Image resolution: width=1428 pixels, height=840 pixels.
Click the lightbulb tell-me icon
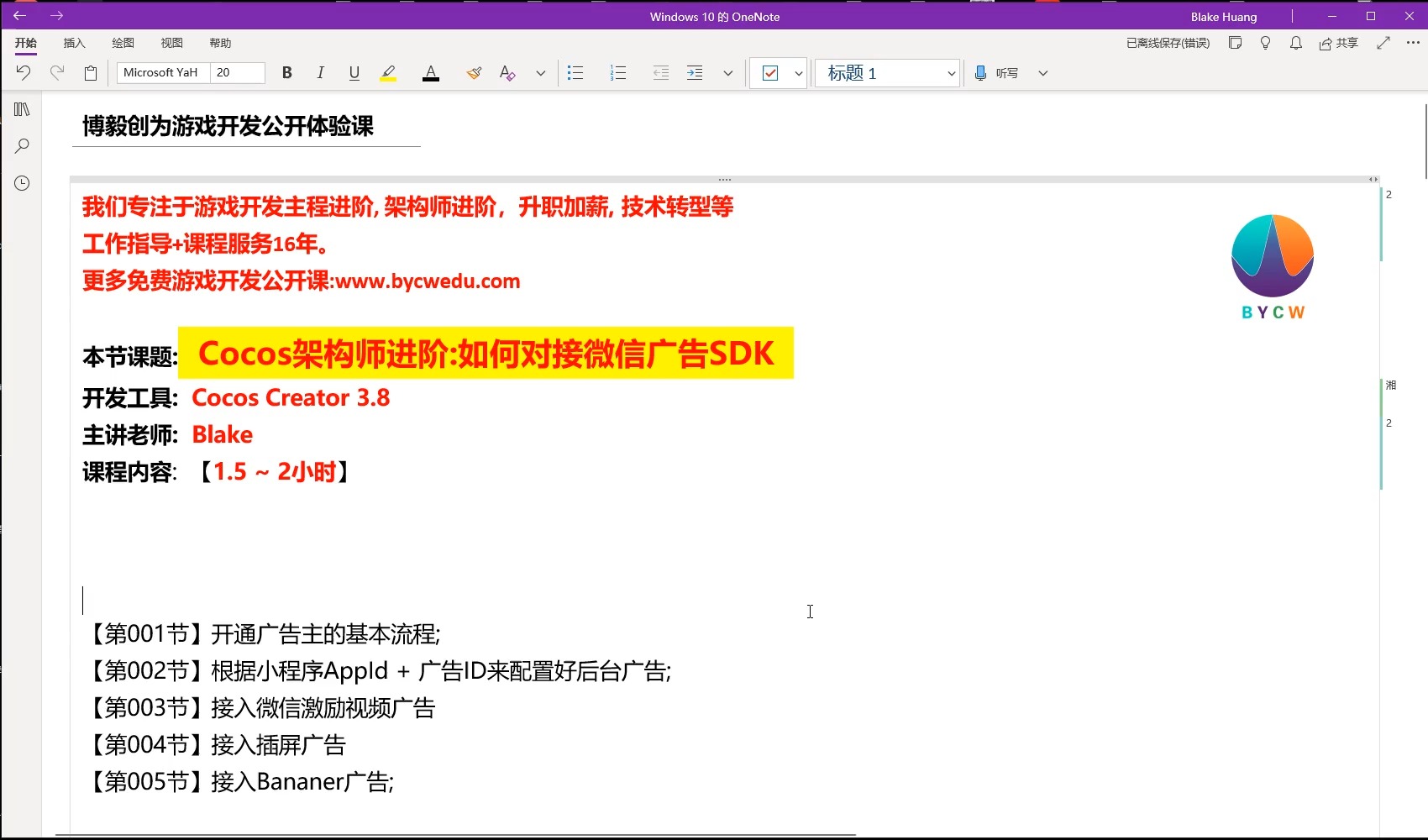1266,43
